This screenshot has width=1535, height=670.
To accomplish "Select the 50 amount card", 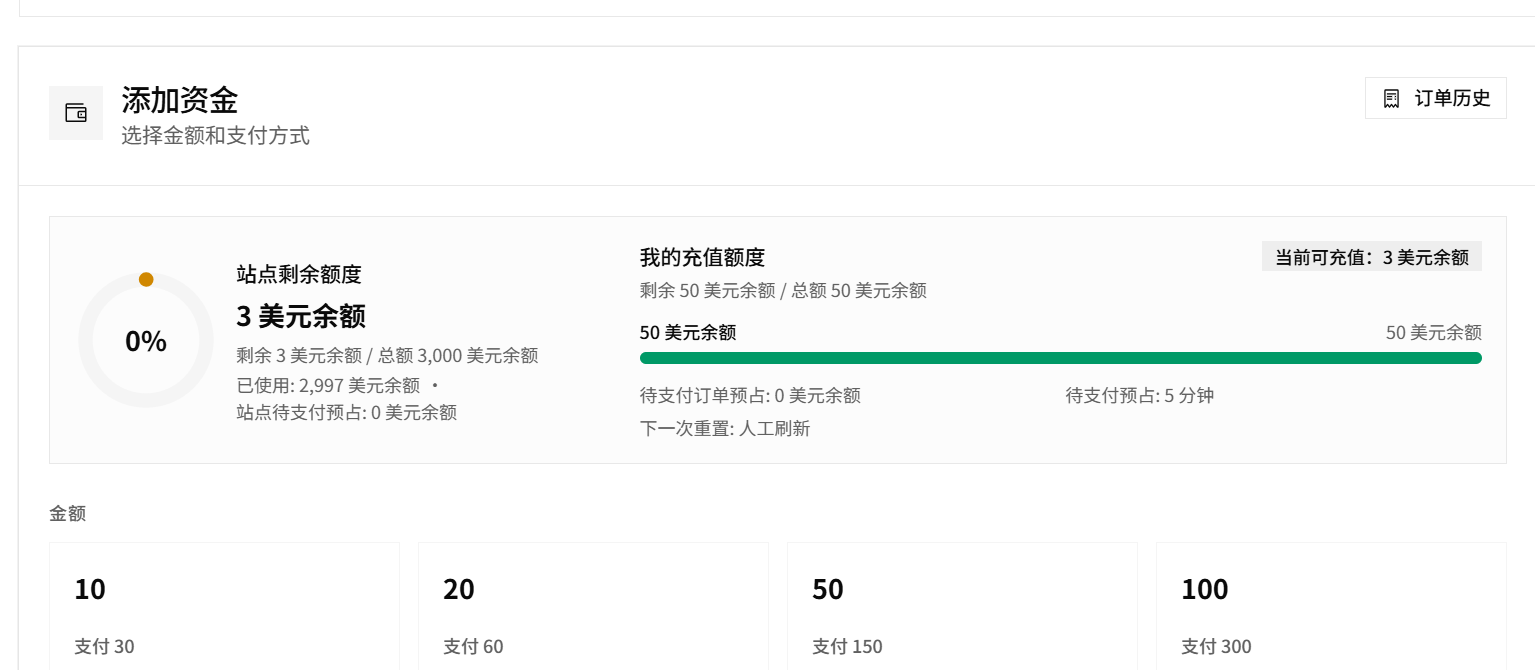I will (x=962, y=606).
